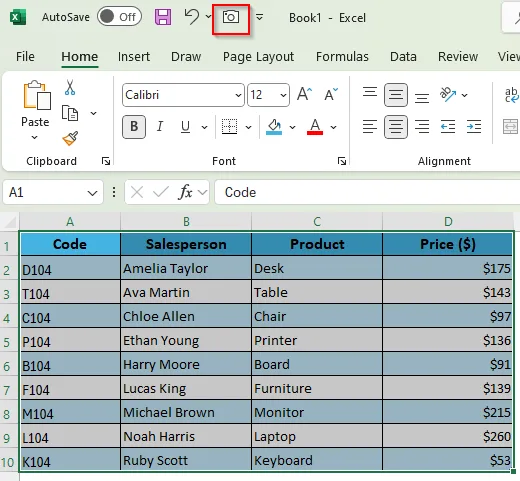Open the Clipboard dialog launcher

[x=106, y=161]
